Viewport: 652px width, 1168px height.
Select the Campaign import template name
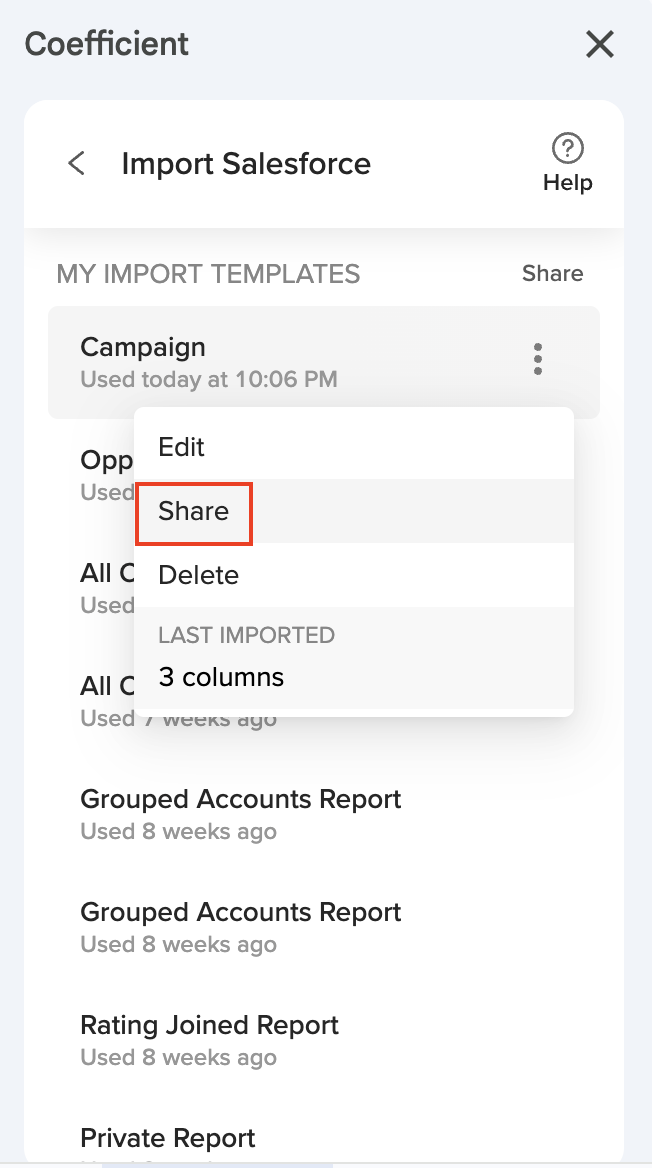[x=143, y=347]
